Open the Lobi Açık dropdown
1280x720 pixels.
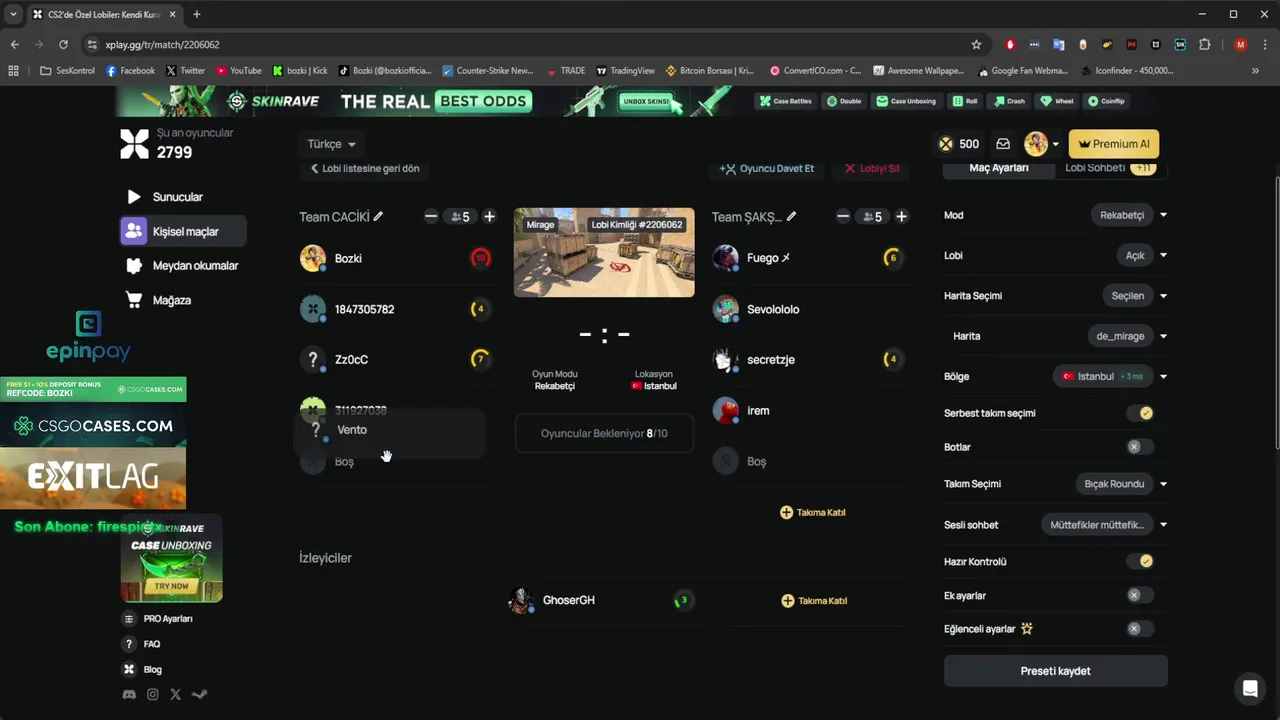(x=1142, y=255)
